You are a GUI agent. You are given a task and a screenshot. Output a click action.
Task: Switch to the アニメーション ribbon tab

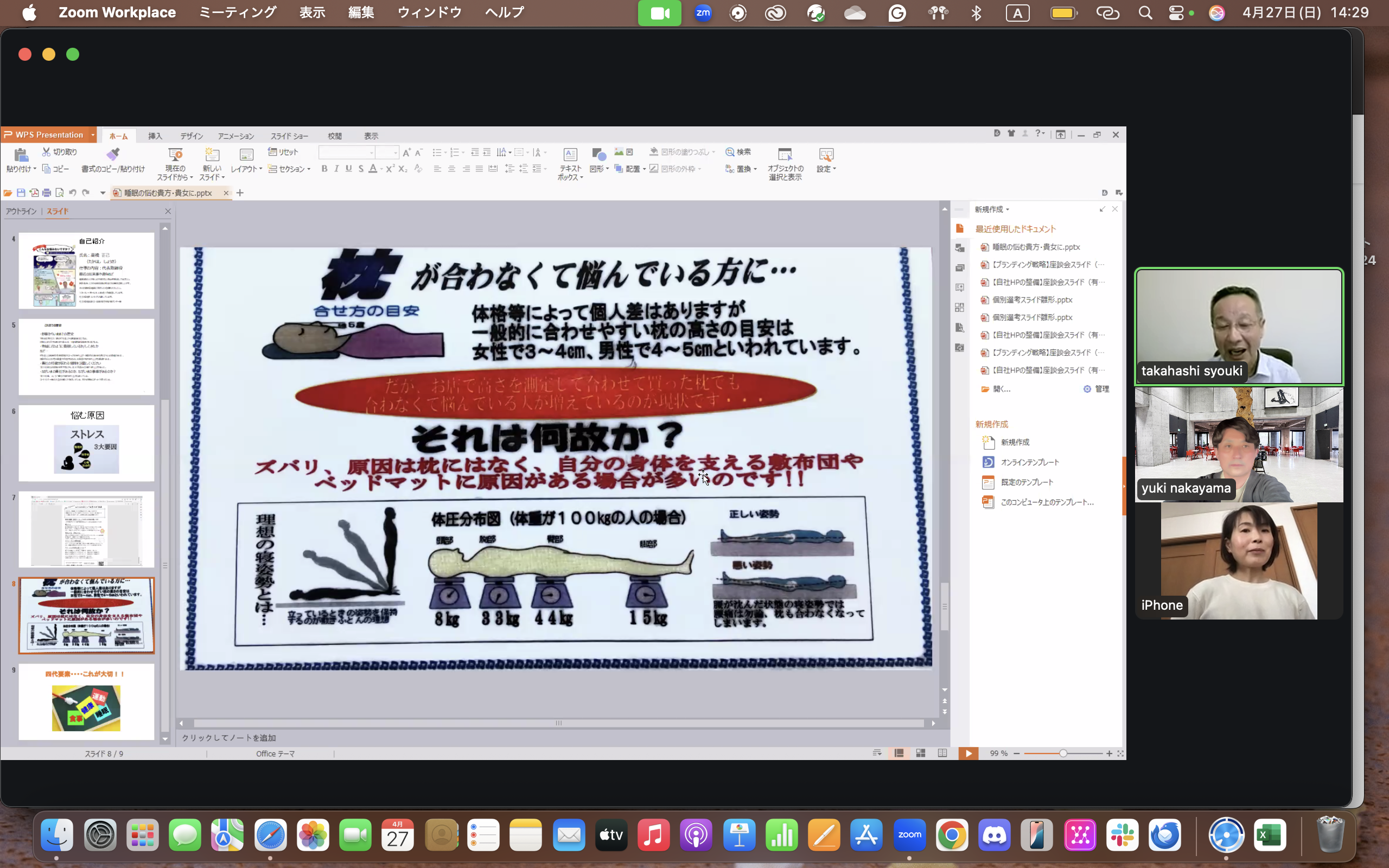point(235,136)
